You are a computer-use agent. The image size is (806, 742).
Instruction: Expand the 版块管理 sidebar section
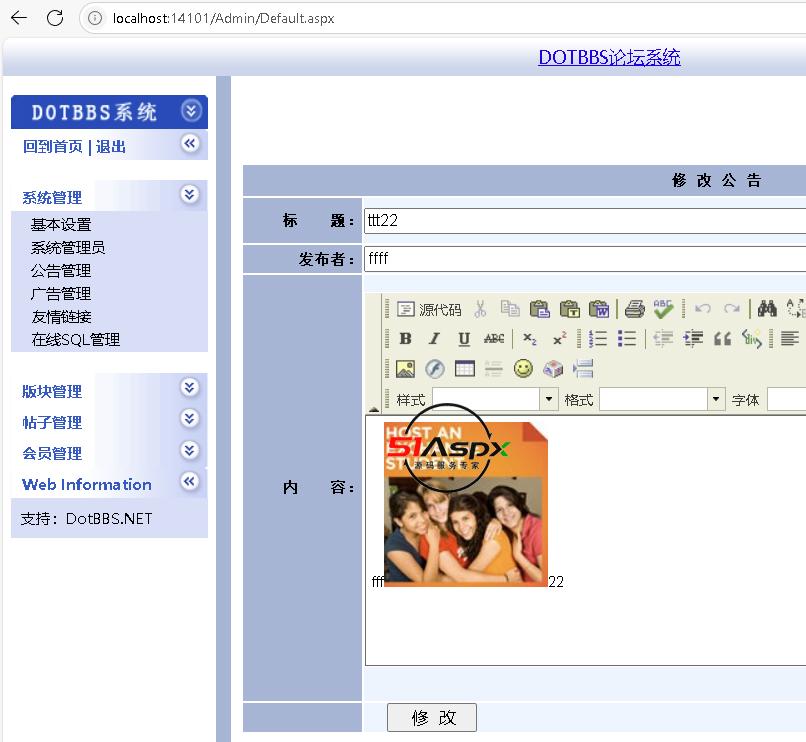(x=190, y=388)
